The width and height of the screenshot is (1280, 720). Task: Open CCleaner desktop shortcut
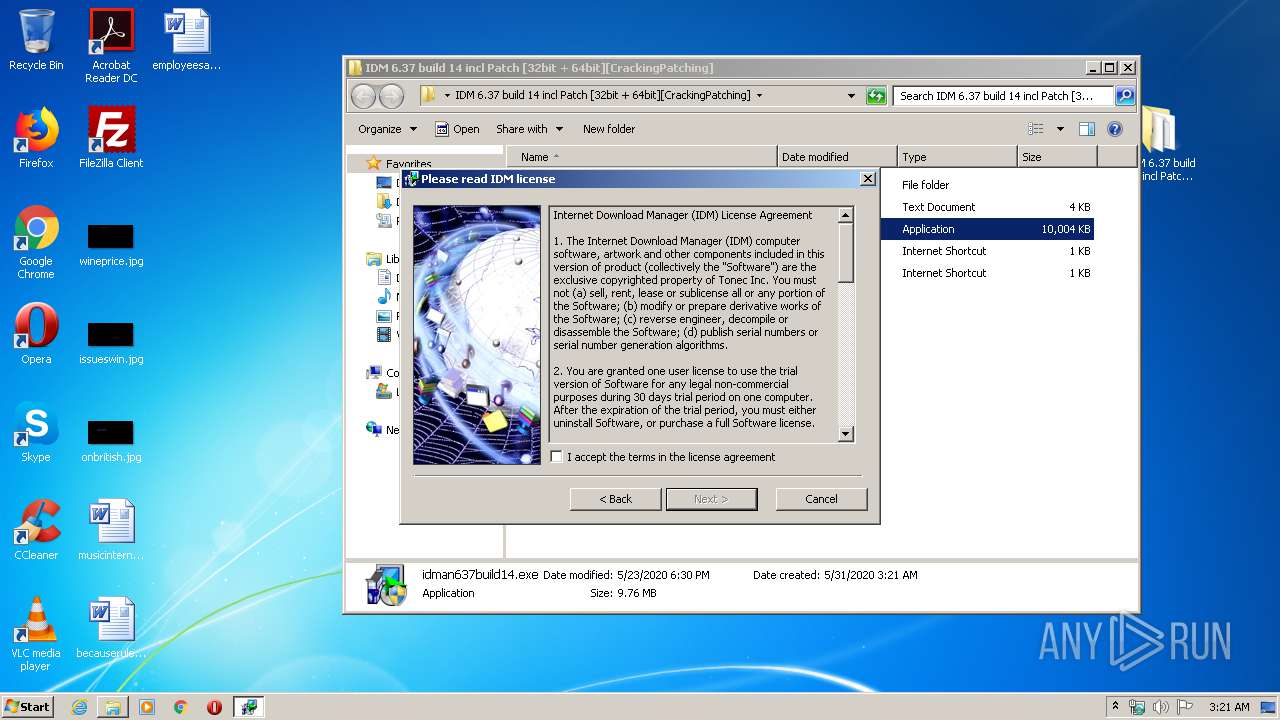(x=36, y=530)
